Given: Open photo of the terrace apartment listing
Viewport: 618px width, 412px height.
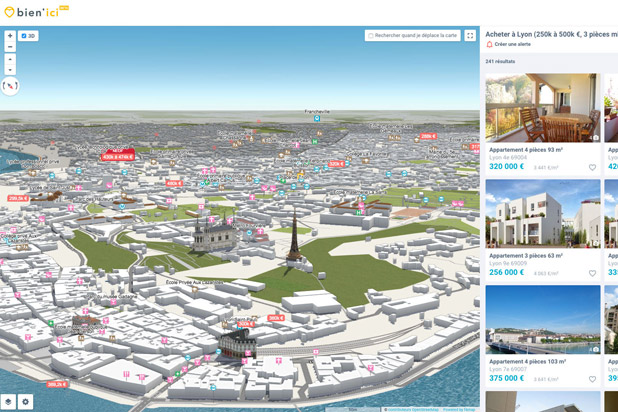Looking at the screenshot, I should pos(543,108).
